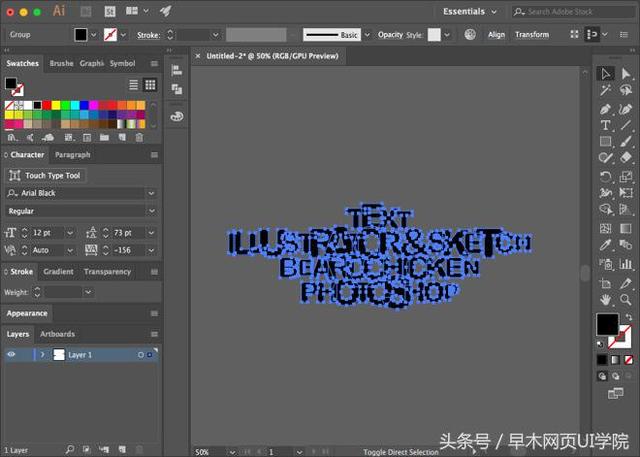The image size is (640, 457).
Task: Switch to the Artboards tab
Action: click(57, 334)
